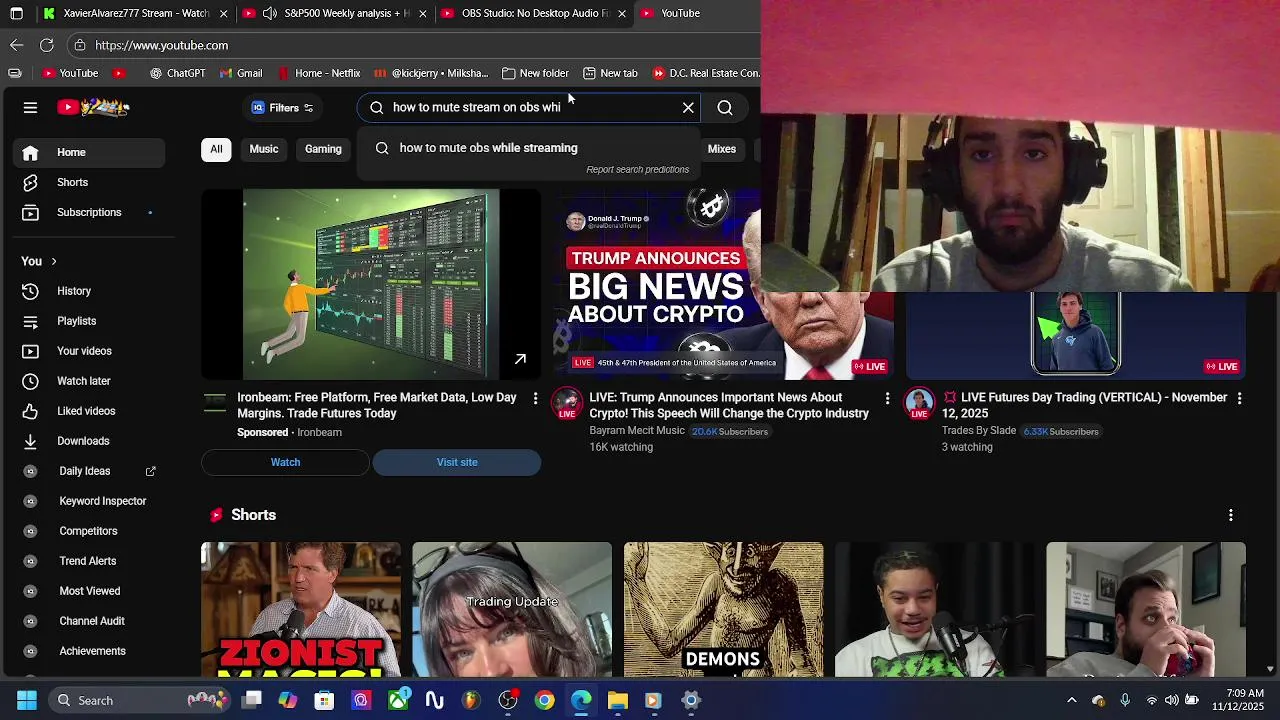Viewport: 1280px width, 720px height.
Task: Open more options for LIVE Futures Day Trading
Action: (1239, 398)
